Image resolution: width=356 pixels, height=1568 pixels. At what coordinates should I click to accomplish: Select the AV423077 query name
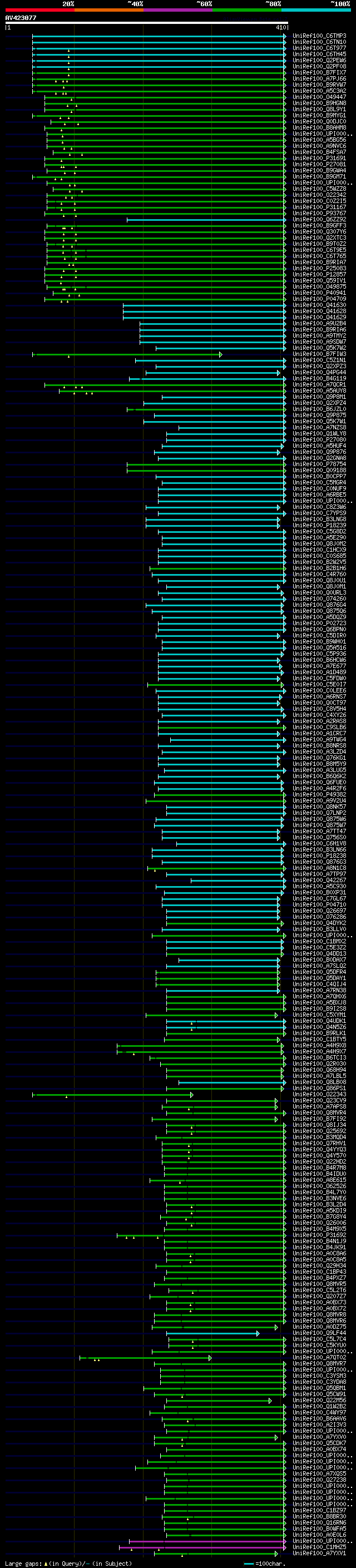(21, 18)
